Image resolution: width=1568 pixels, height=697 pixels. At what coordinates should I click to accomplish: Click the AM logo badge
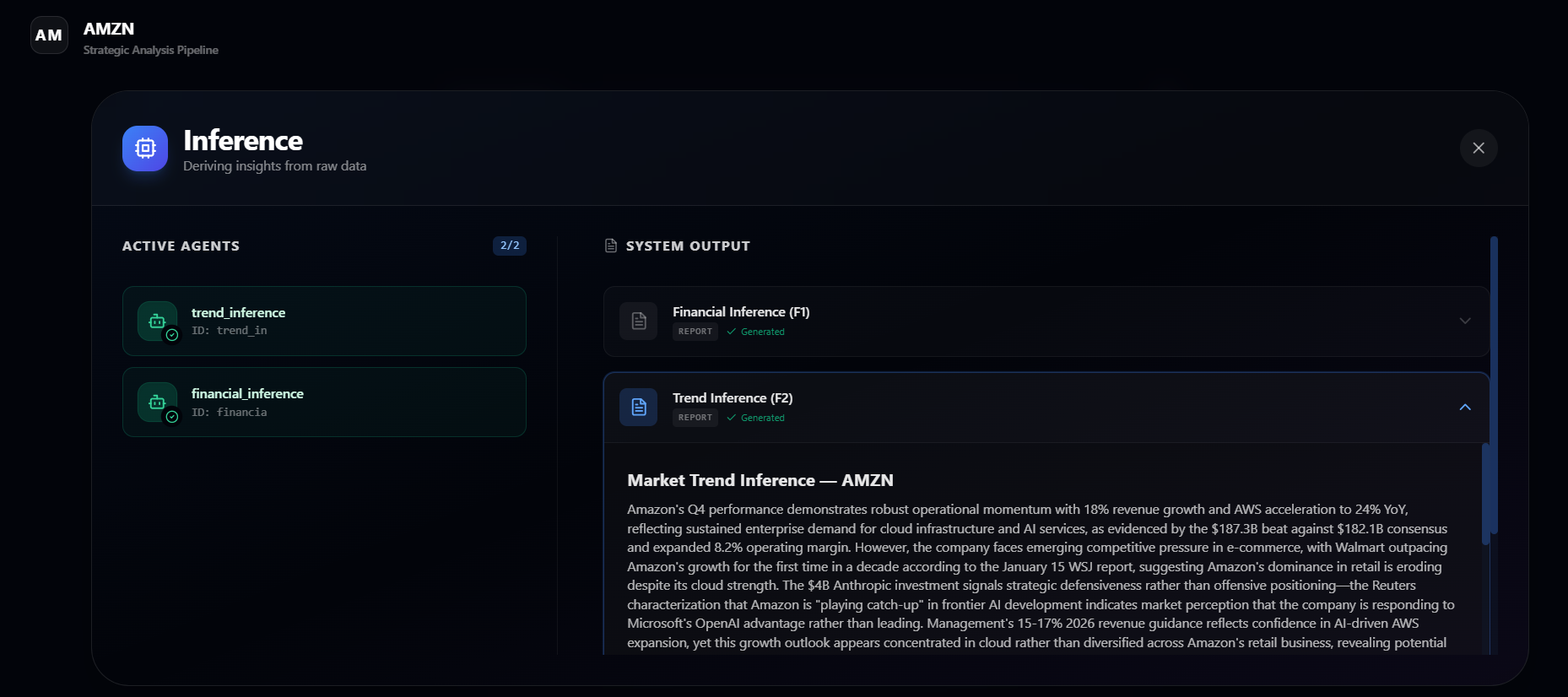point(49,35)
